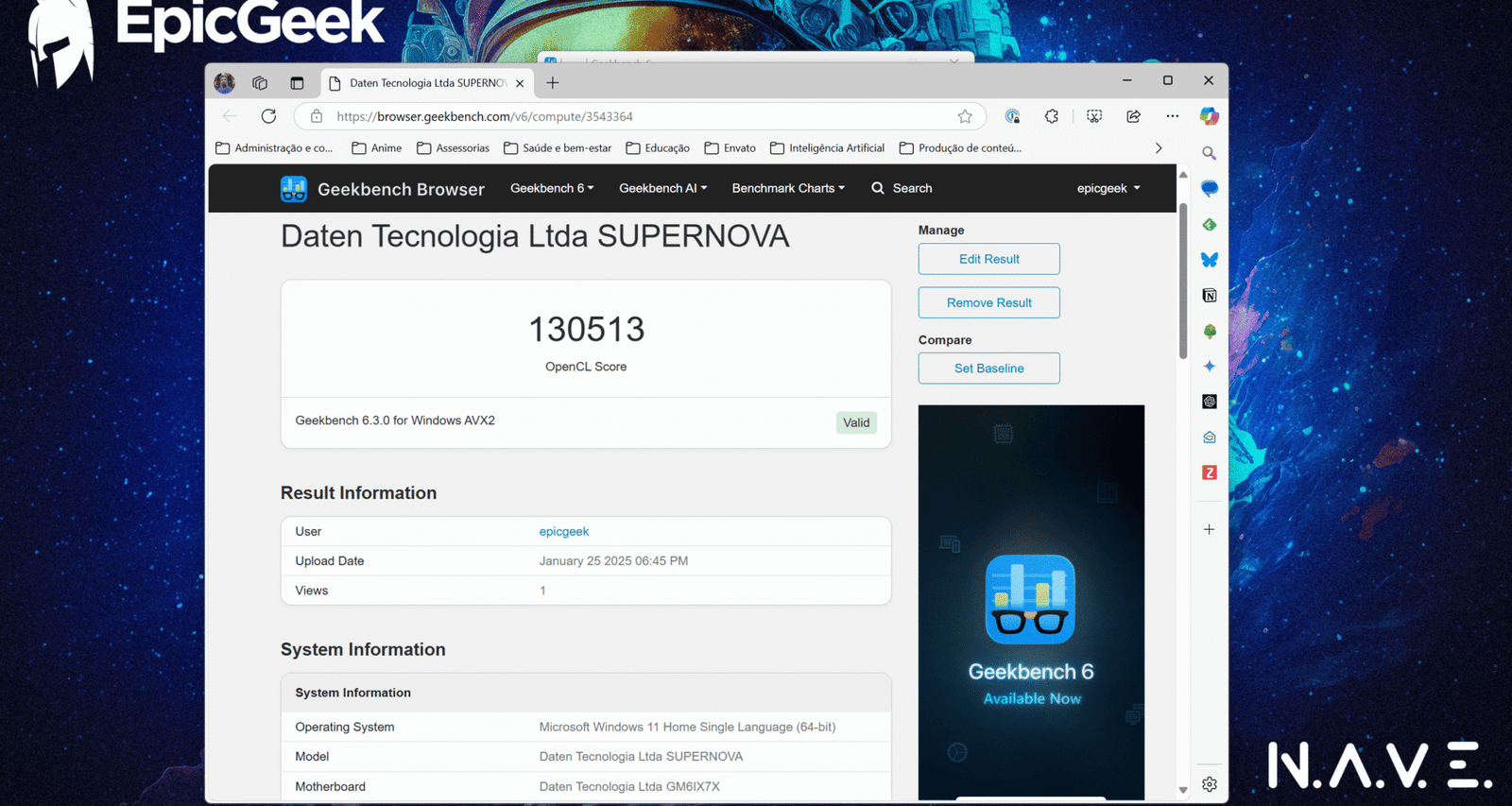This screenshot has height=806, width=1512.
Task: Click the tracking prevention shield icon
Action: (1012, 116)
